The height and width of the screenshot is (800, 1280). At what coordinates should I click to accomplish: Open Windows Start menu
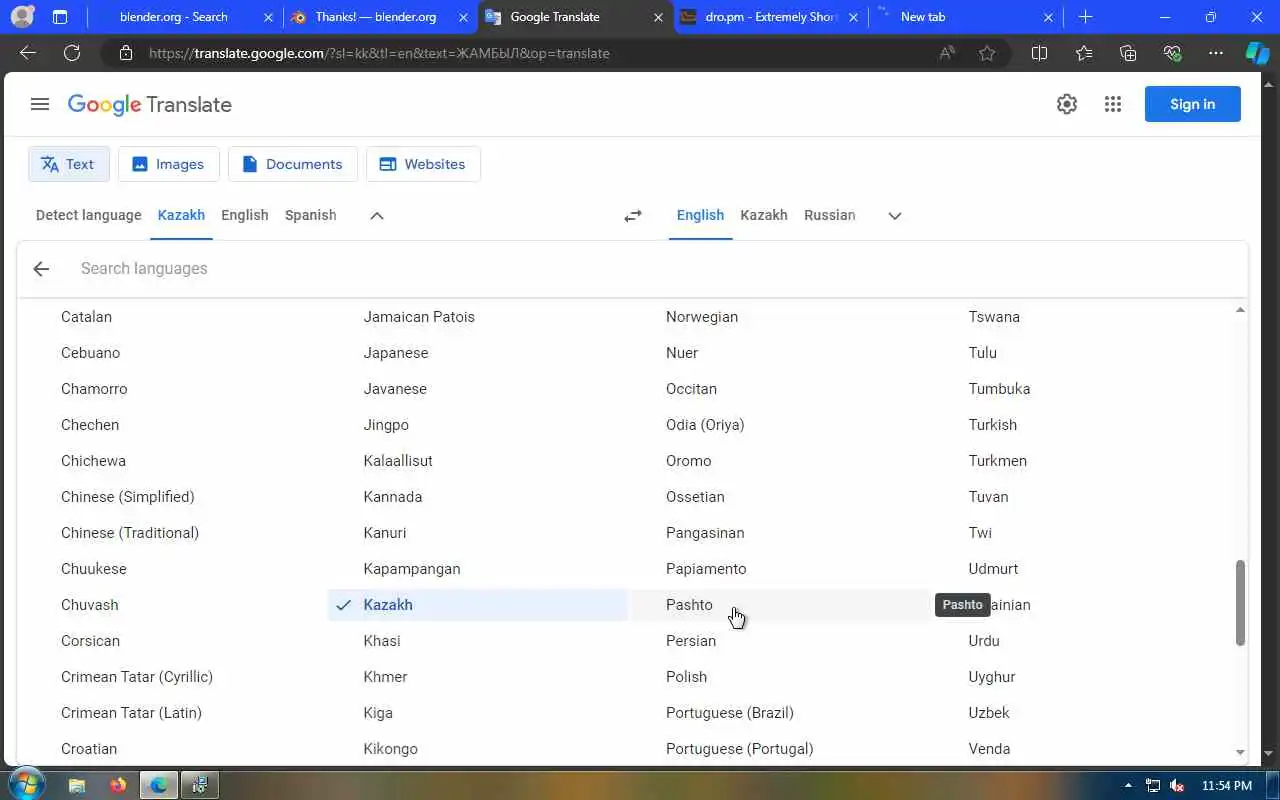26,785
